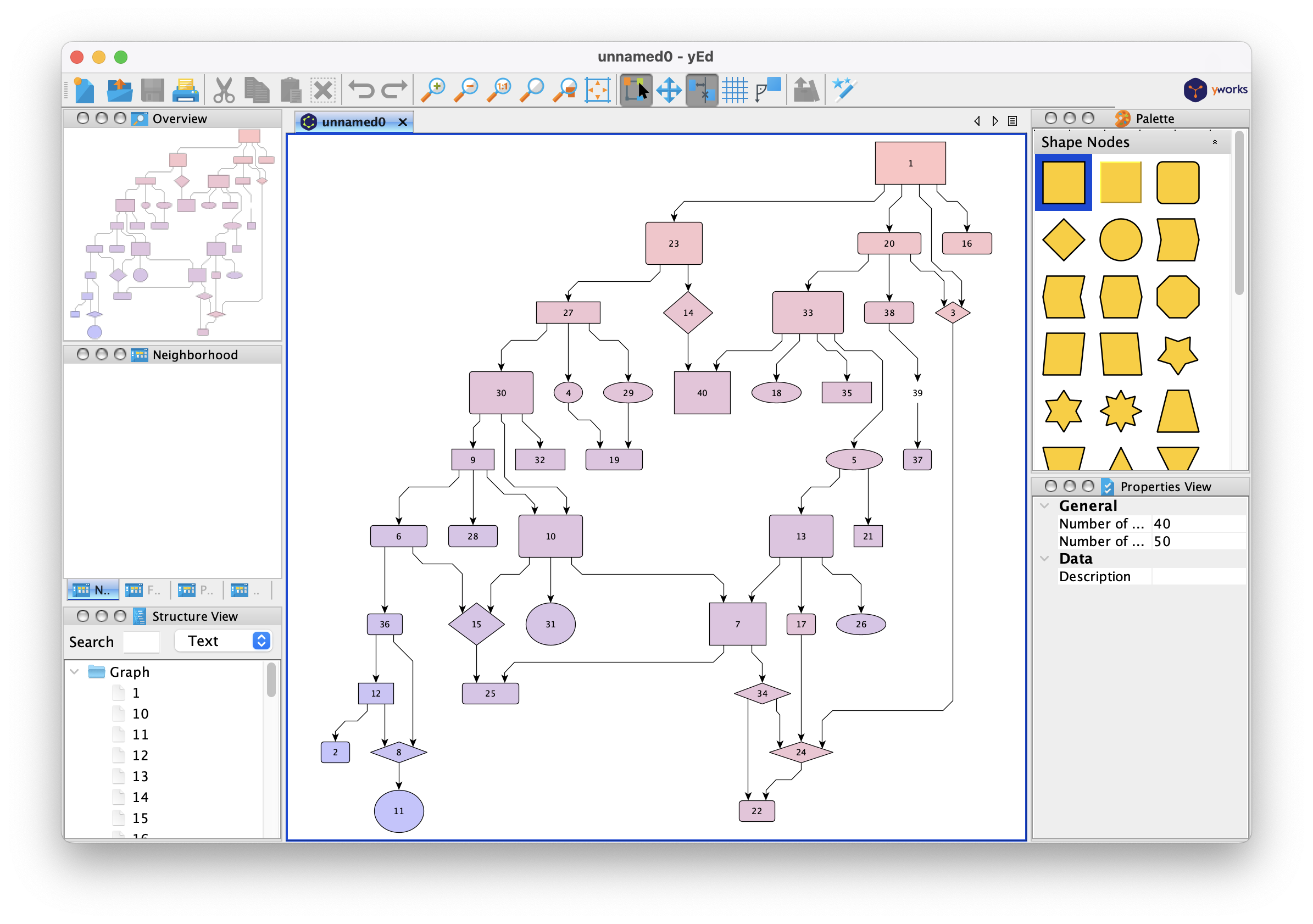Viewport: 1313px width, 924px height.
Task: Click the Fit Content toolbar icon
Action: pyautogui.click(x=597, y=90)
